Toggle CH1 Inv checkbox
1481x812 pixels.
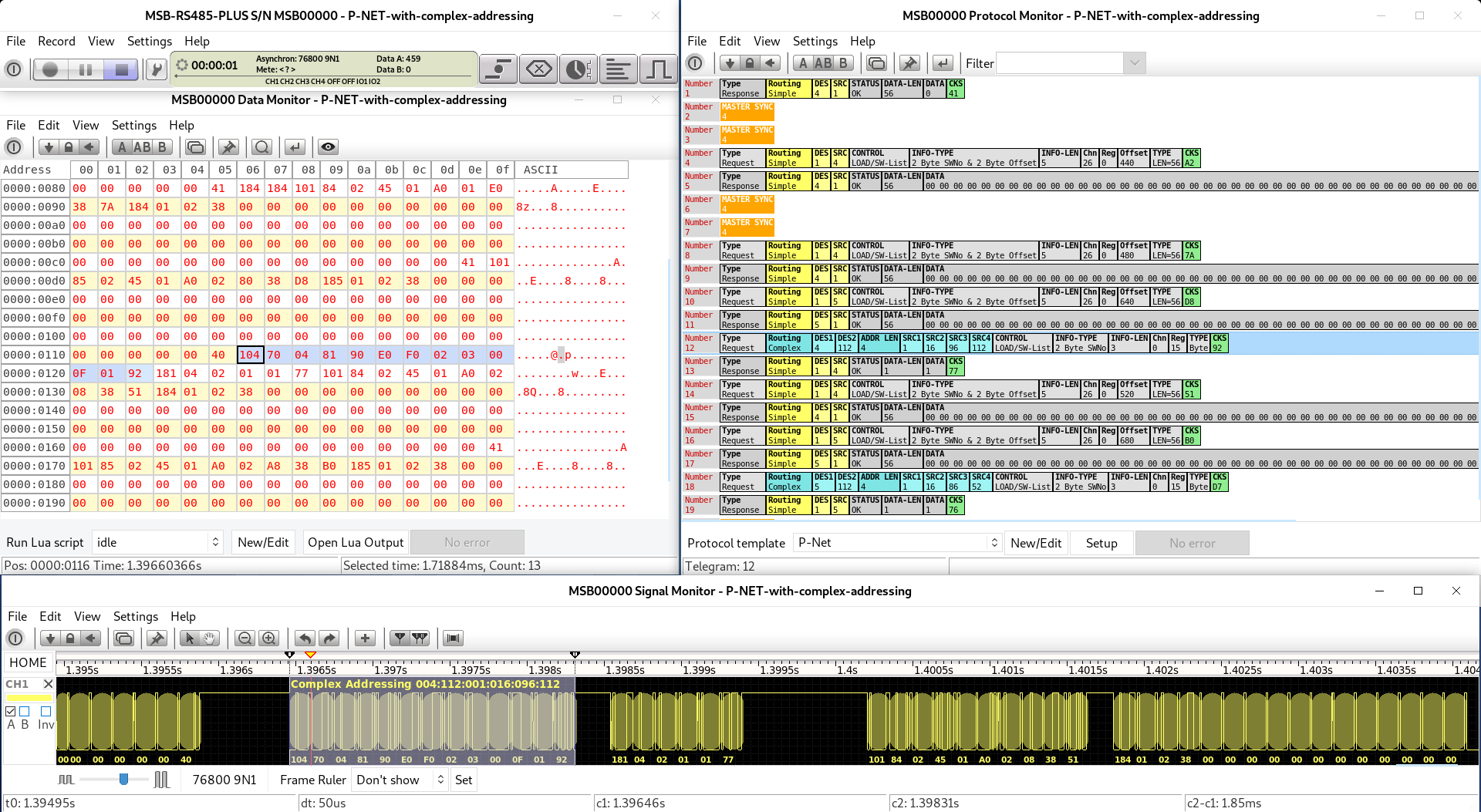coord(46,711)
